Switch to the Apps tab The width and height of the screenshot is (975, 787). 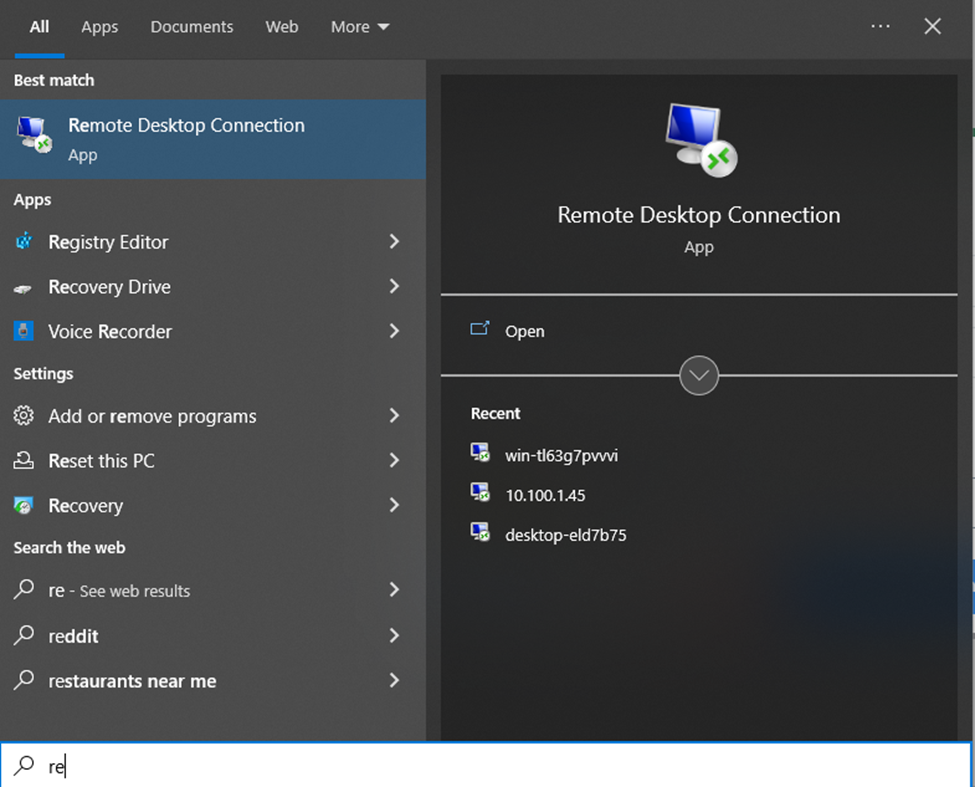tap(99, 27)
